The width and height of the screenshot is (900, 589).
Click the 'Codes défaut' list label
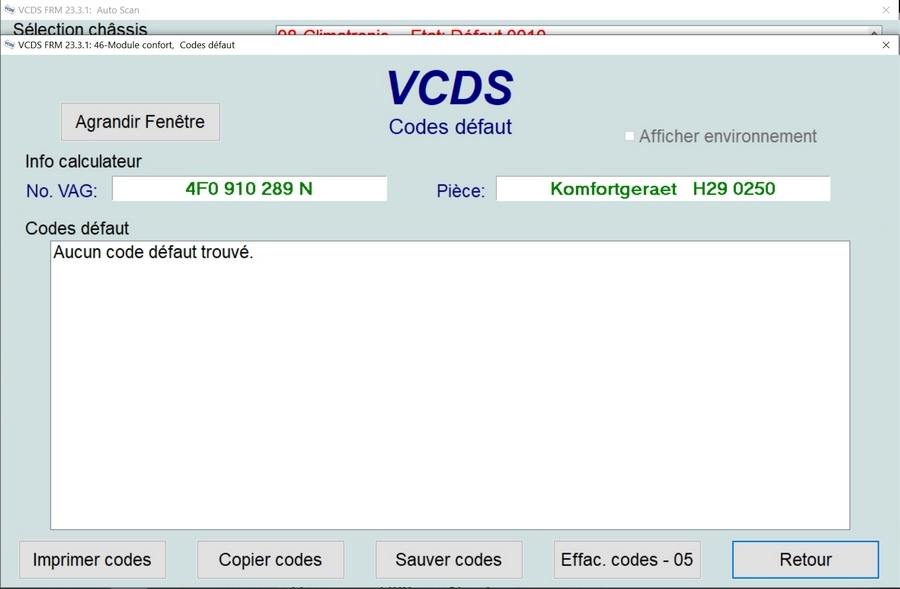(77, 228)
